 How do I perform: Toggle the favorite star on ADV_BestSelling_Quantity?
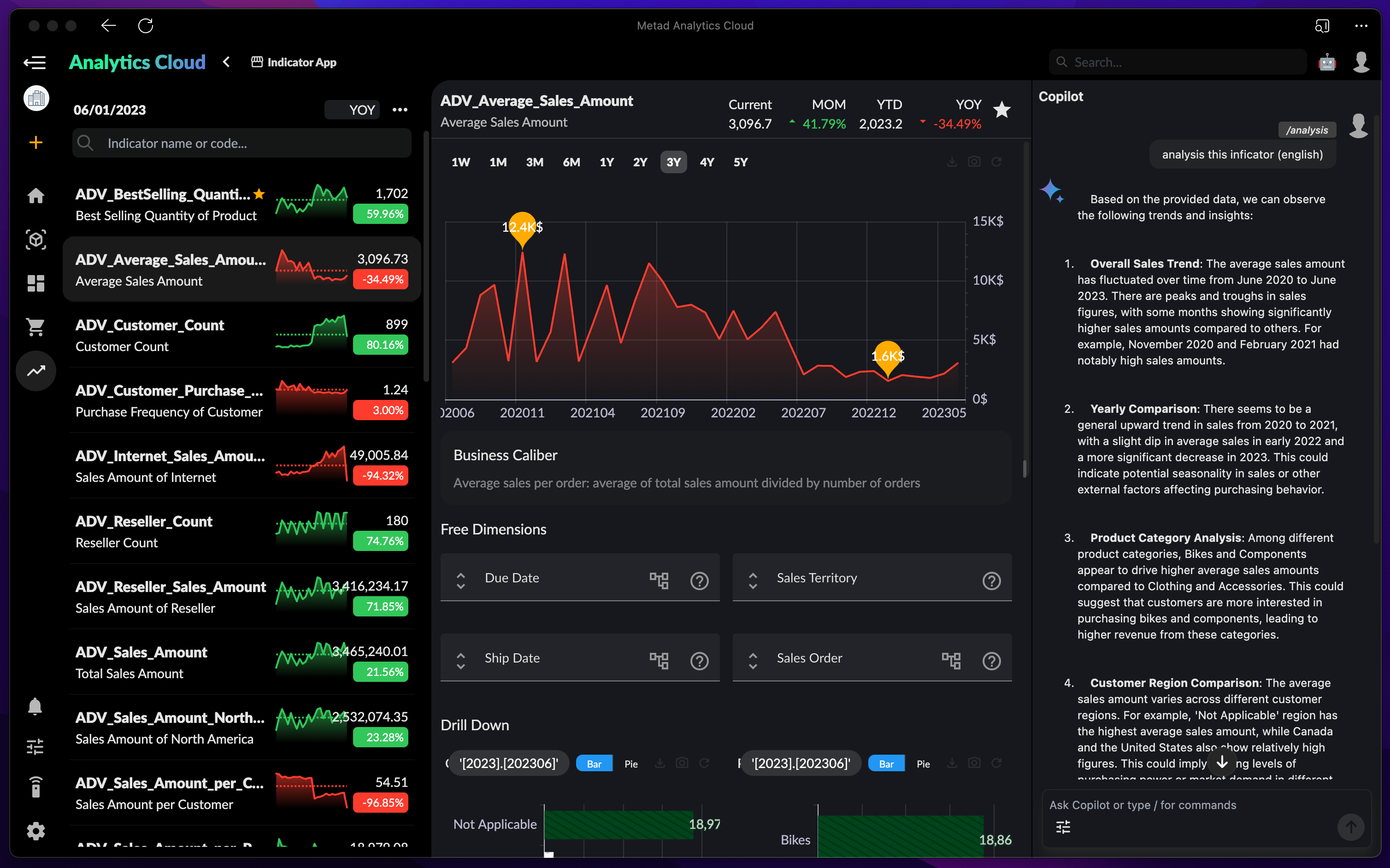pyautogui.click(x=259, y=194)
